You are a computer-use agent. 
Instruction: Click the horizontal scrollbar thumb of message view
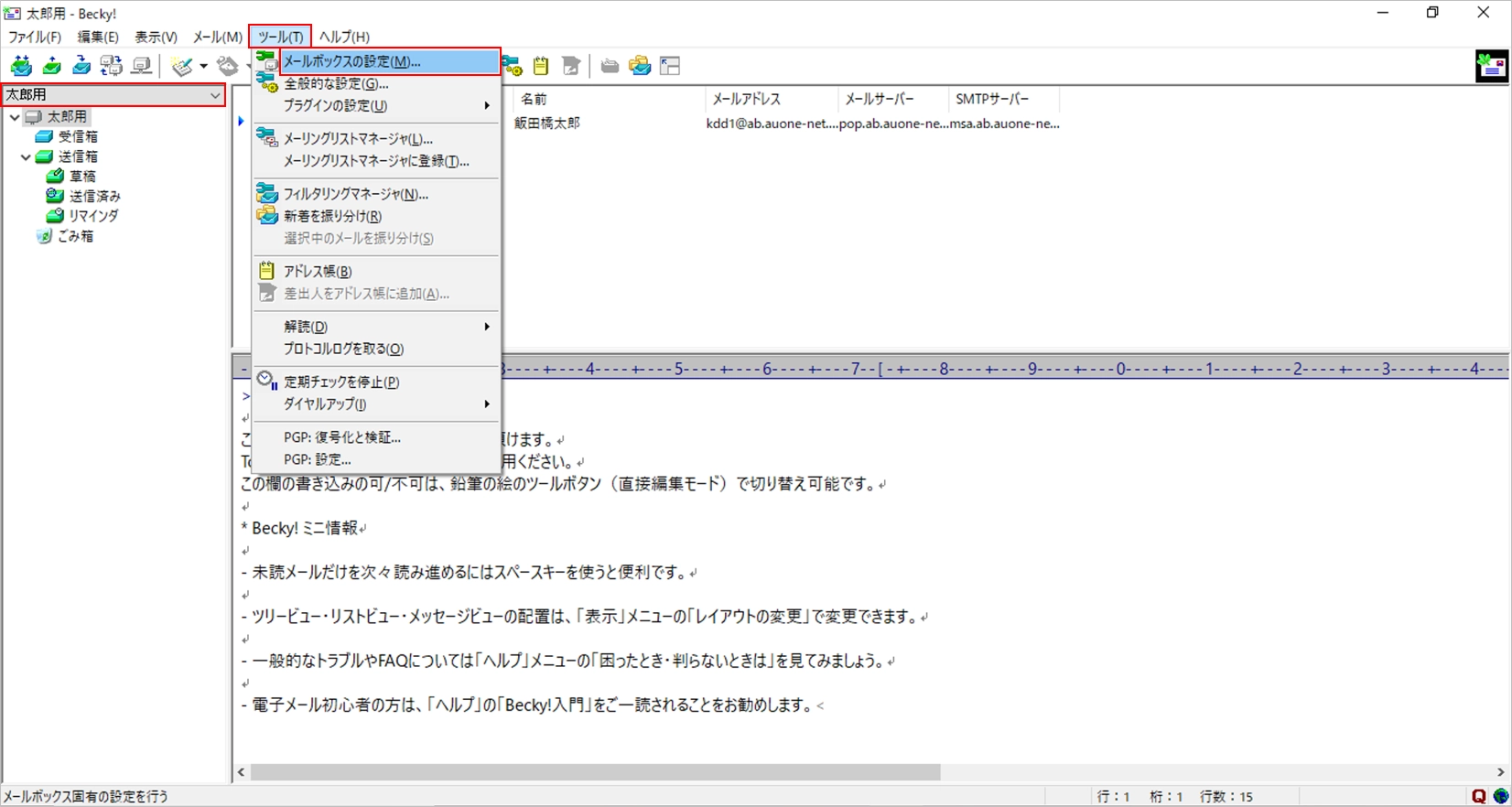pos(595,772)
